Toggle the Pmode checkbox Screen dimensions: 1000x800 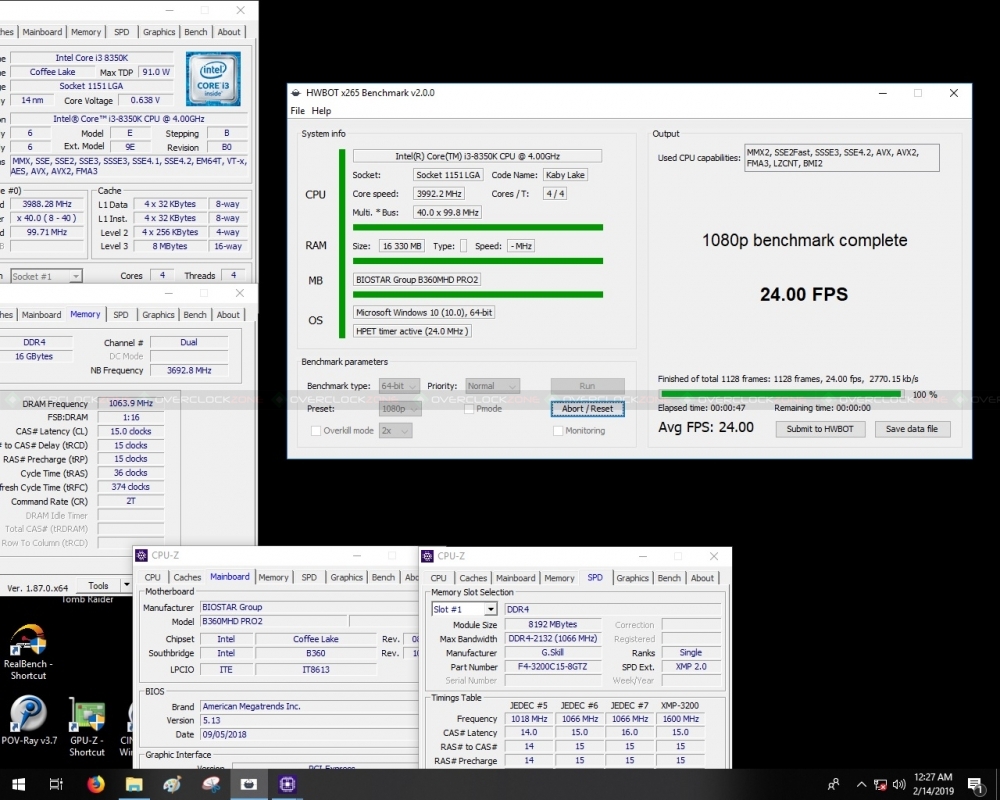point(469,409)
